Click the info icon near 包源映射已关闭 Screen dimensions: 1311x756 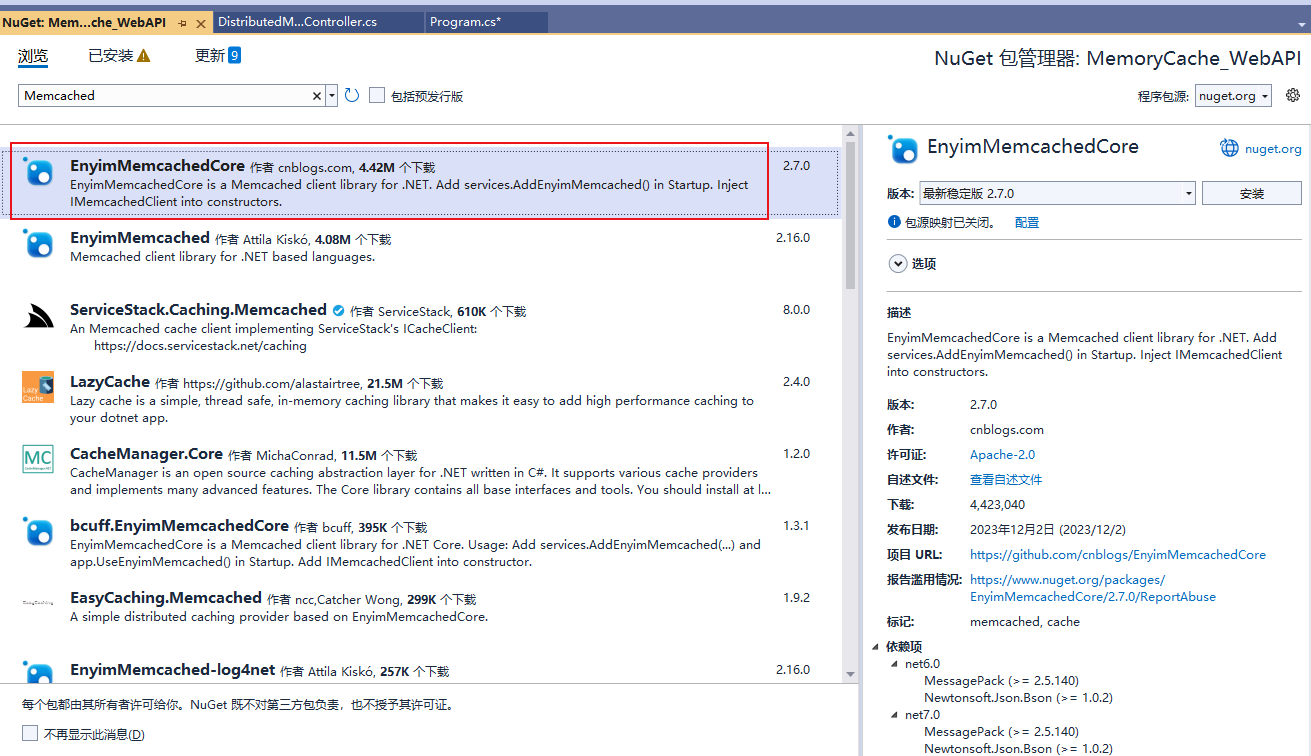[894, 222]
